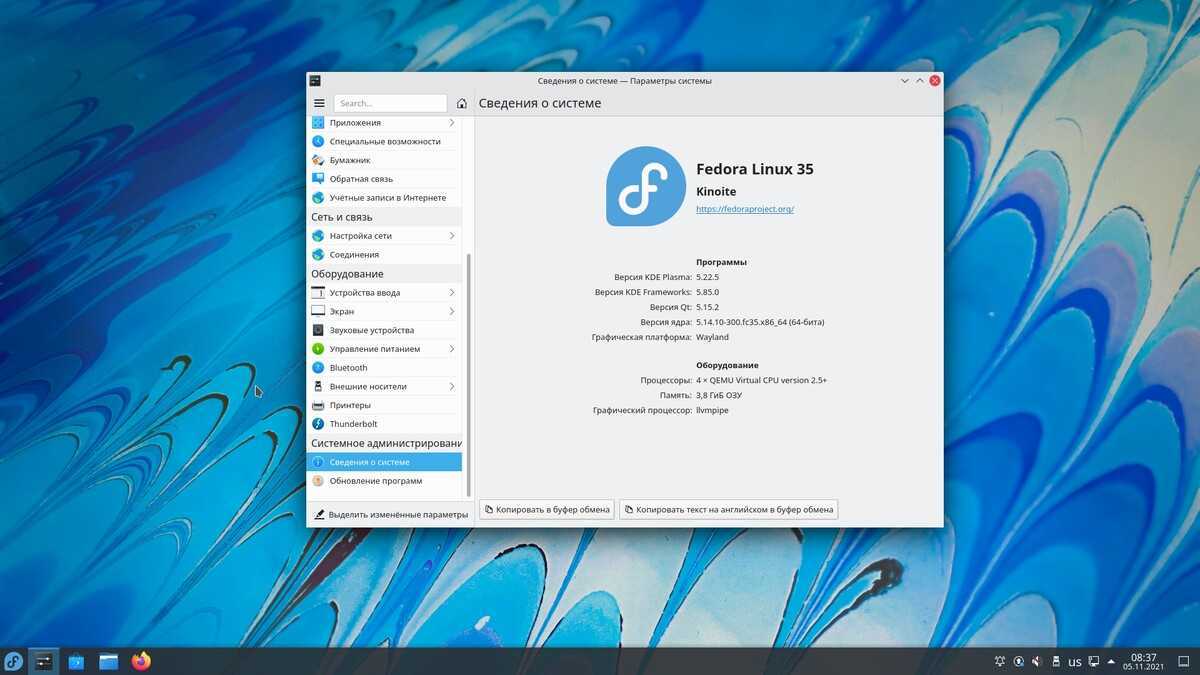Expand Настройка сети (Network settings) submenu

pos(452,236)
